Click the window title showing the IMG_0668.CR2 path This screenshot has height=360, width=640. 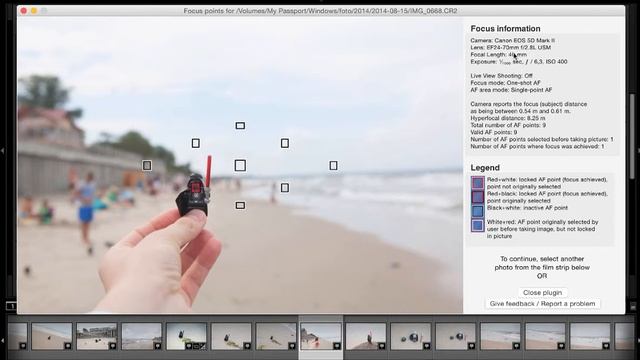pyautogui.click(x=320, y=11)
